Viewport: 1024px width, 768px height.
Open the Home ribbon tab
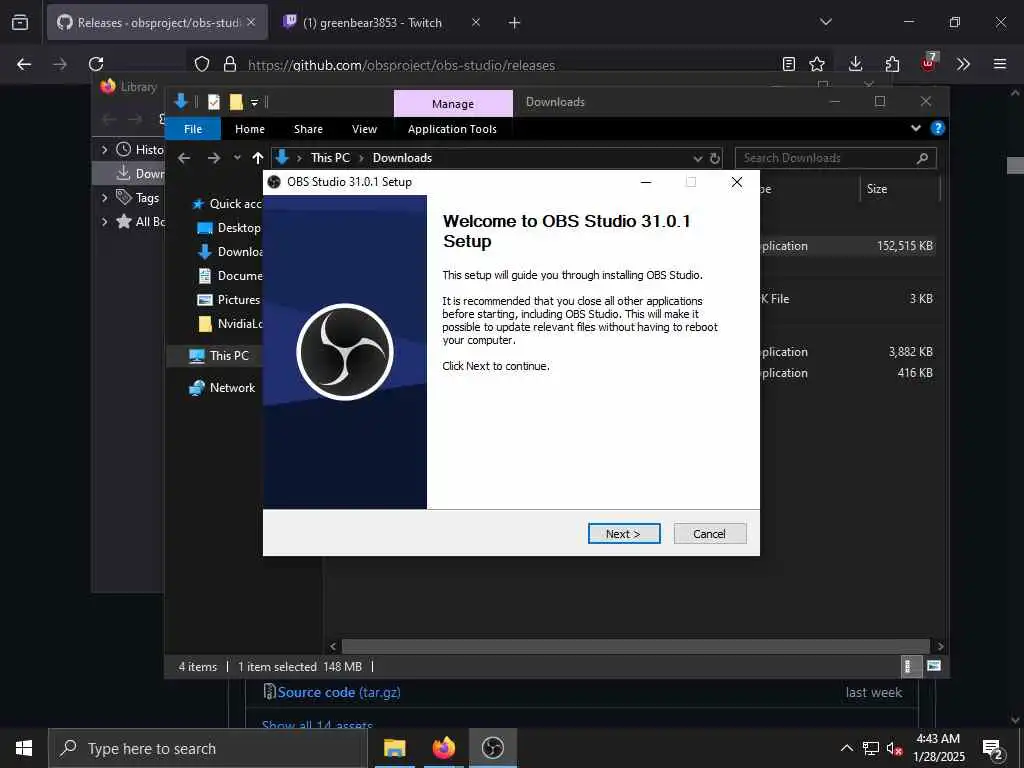249,129
